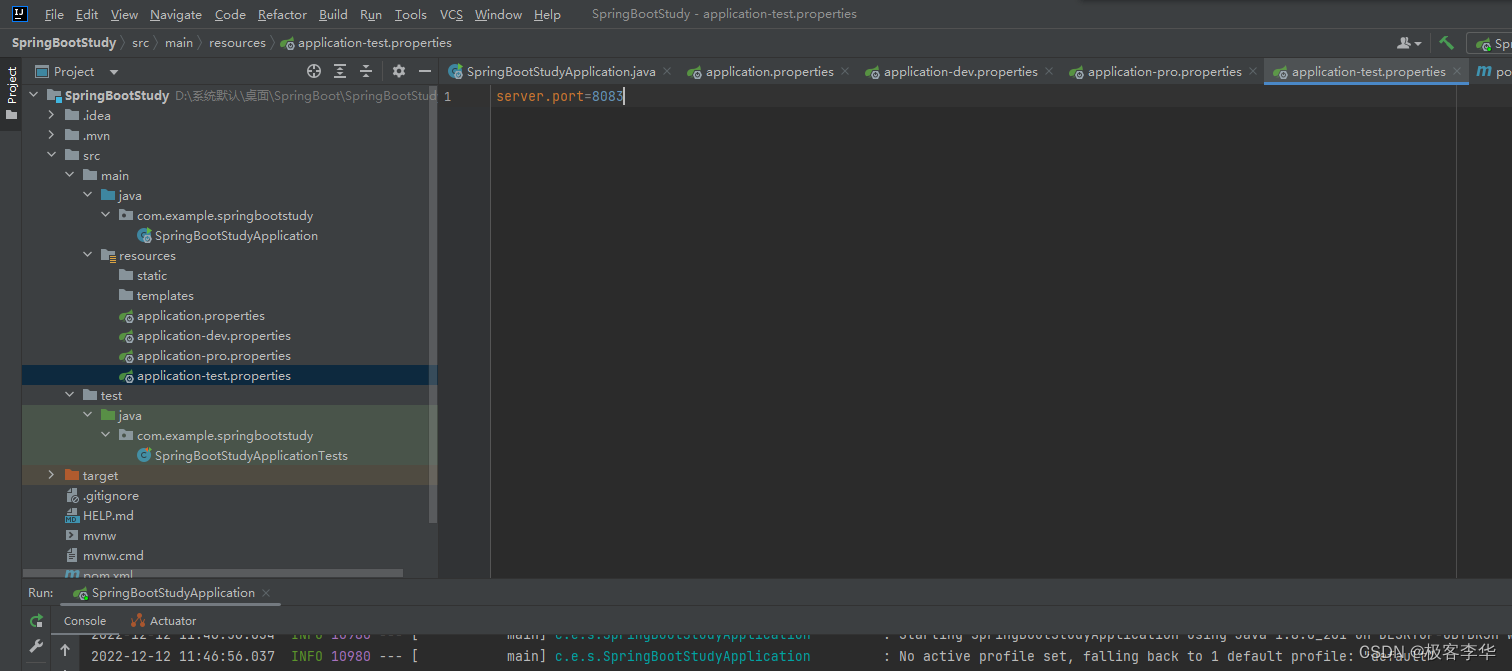Collapse the SpringBootStudy root node
1512x671 pixels.
tap(34, 96)
